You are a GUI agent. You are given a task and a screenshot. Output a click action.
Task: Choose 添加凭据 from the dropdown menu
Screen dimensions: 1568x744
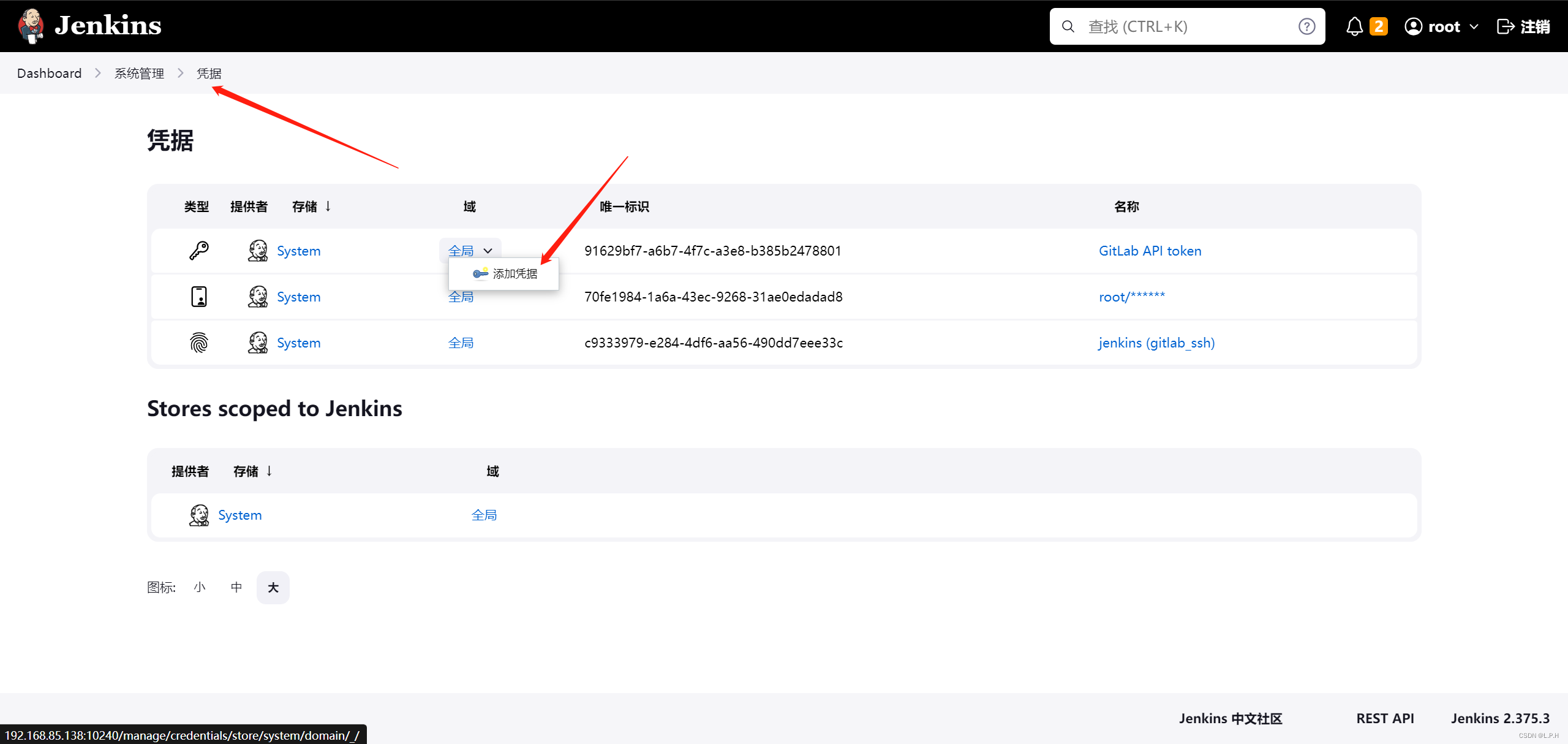504,273
